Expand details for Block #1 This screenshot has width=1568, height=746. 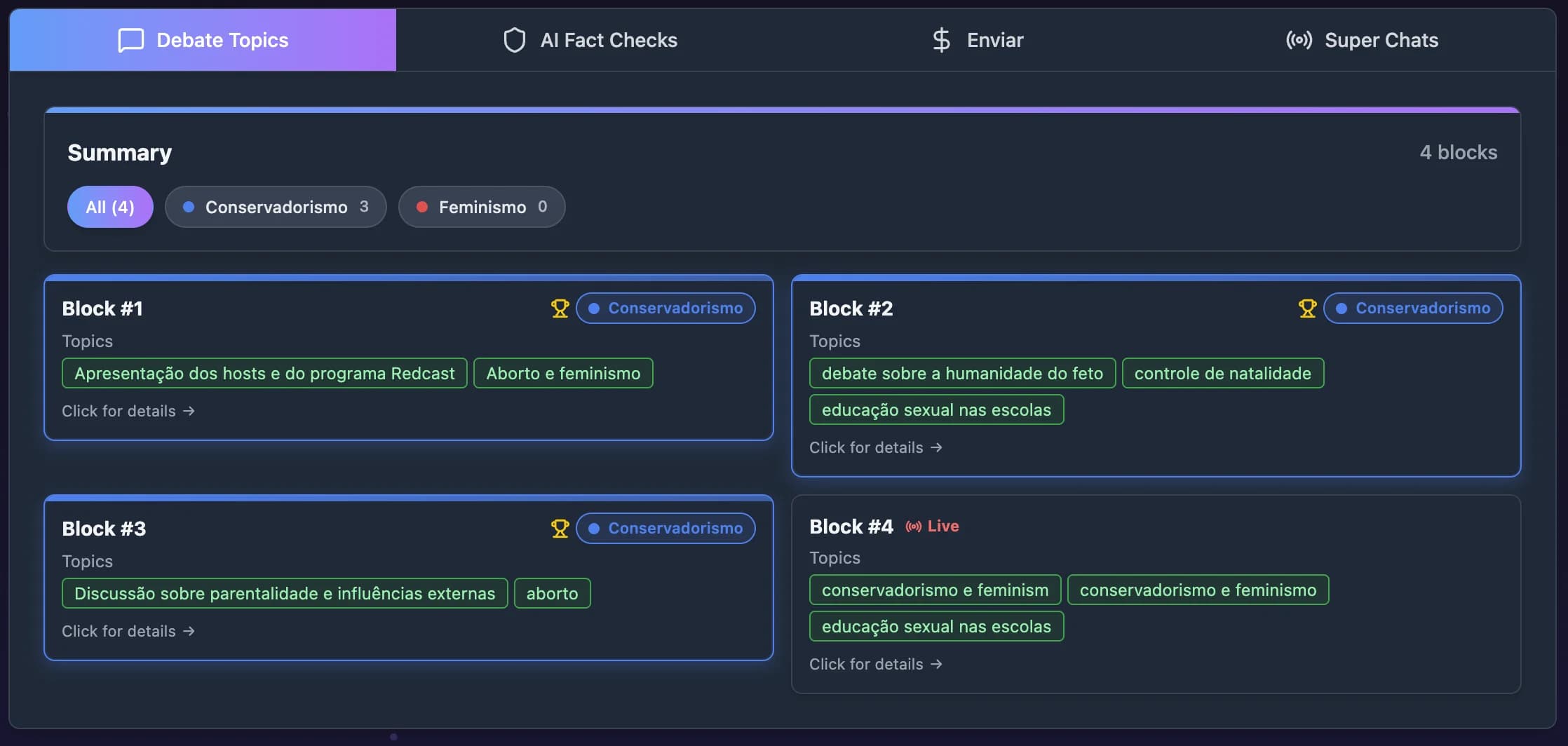tap(128, 411)
